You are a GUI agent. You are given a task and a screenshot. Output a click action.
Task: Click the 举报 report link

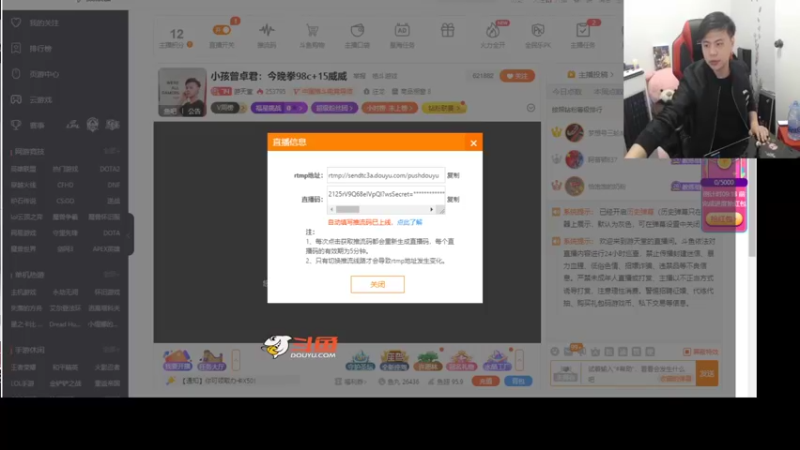[x=360, y=76]
